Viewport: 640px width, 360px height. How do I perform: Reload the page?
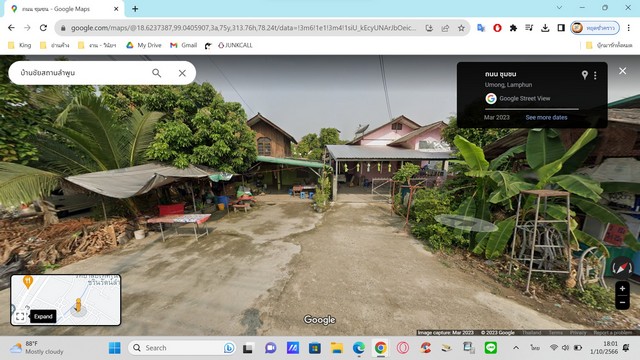click(x=43, y=28)
